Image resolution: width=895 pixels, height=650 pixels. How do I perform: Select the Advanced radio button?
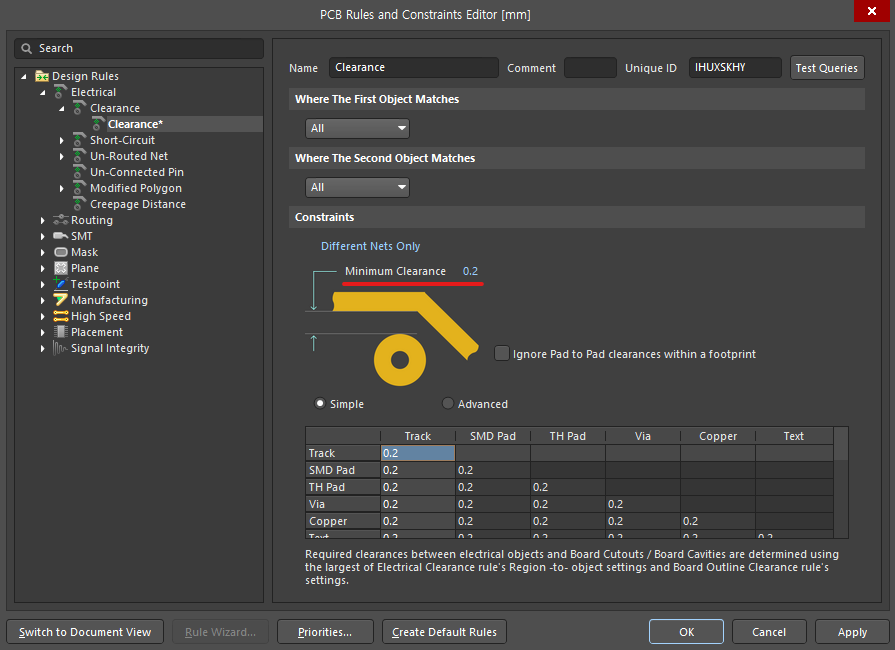pyautogui.click(x=448, y=403)
